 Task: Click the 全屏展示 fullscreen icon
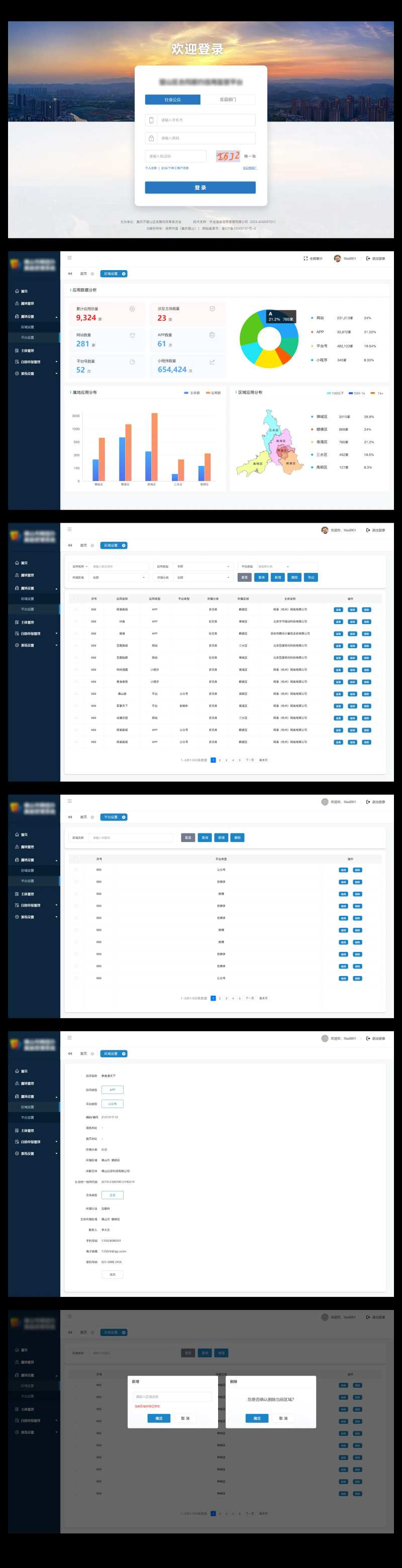coord(306,259)
